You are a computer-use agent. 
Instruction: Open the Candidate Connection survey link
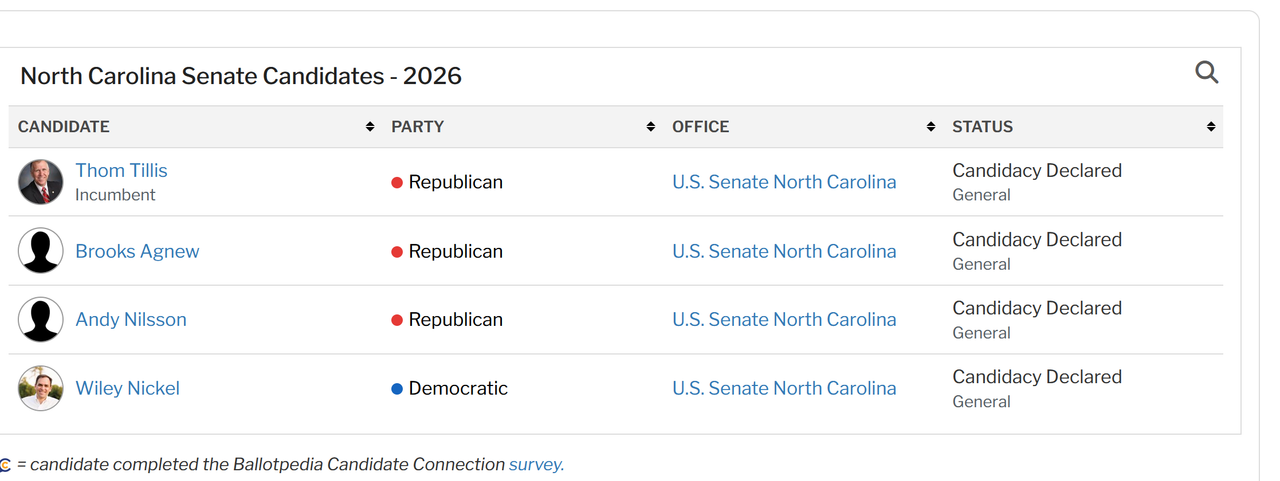[536, 464]
